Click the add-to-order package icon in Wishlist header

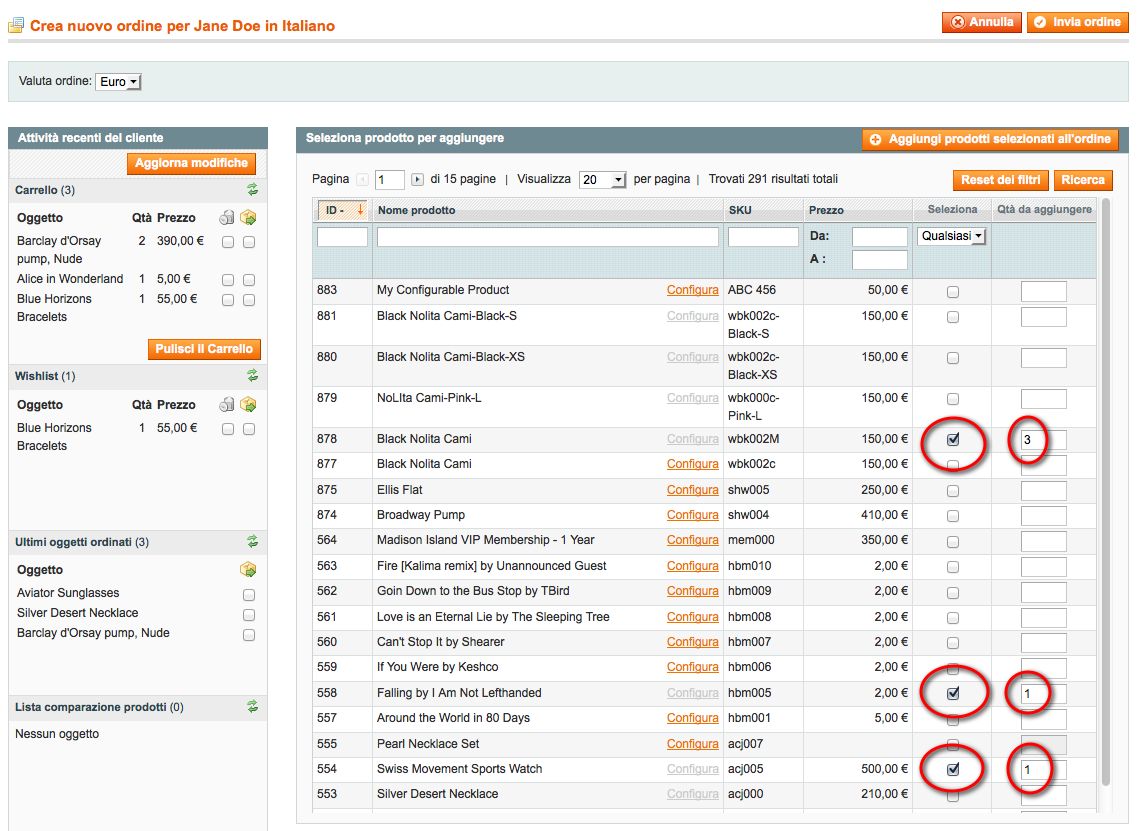click(249, 404)
